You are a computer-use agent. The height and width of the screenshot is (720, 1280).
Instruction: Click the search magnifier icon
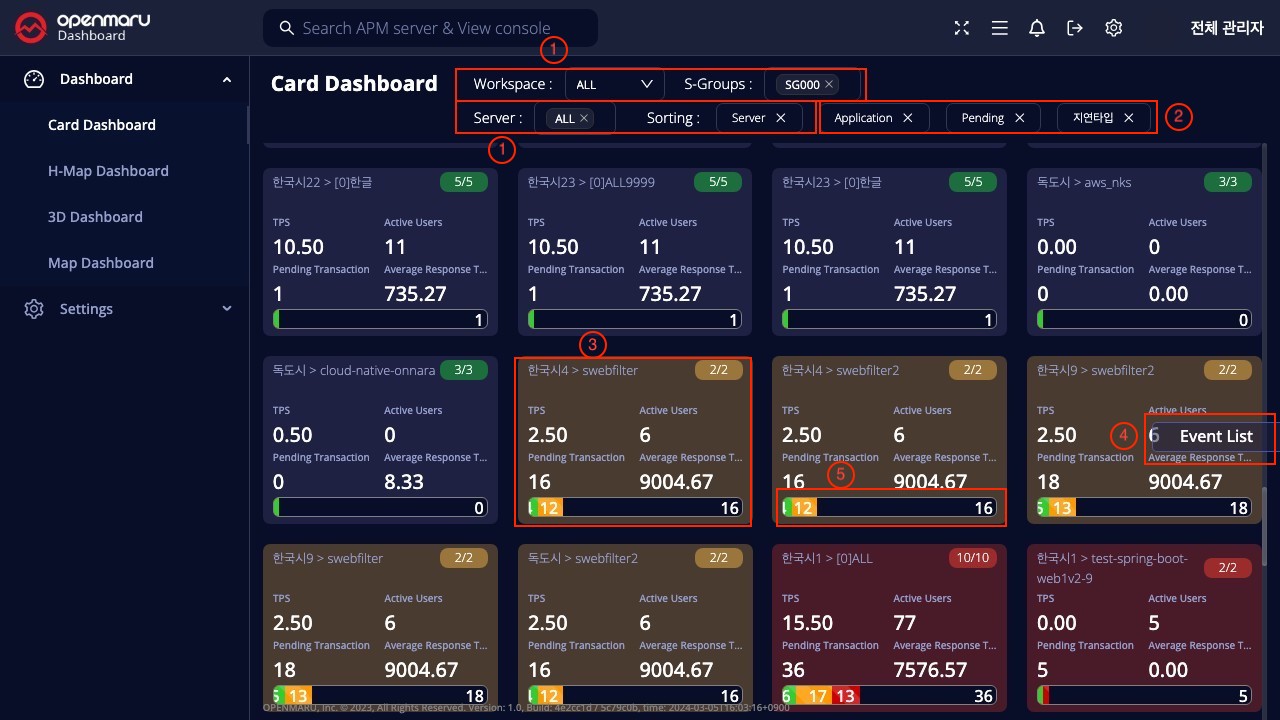286,28
